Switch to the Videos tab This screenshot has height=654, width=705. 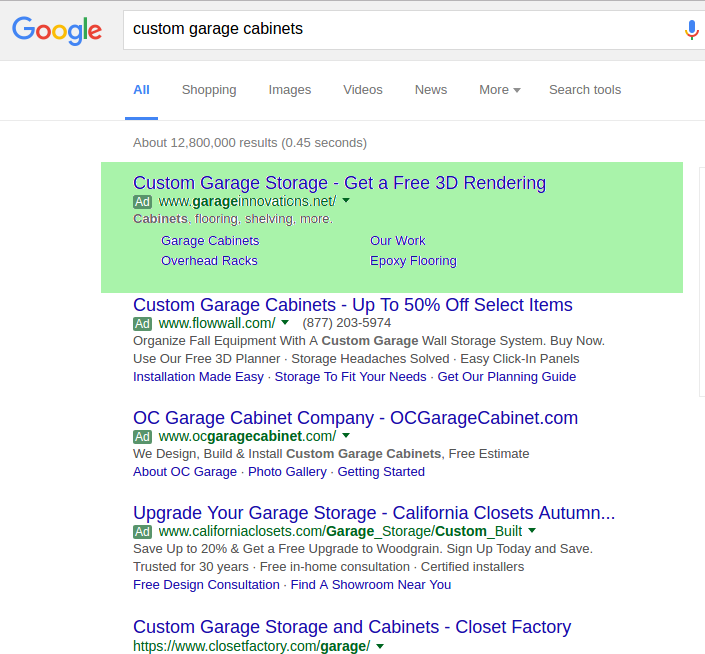pyautogui.click(x=363, y=90)
